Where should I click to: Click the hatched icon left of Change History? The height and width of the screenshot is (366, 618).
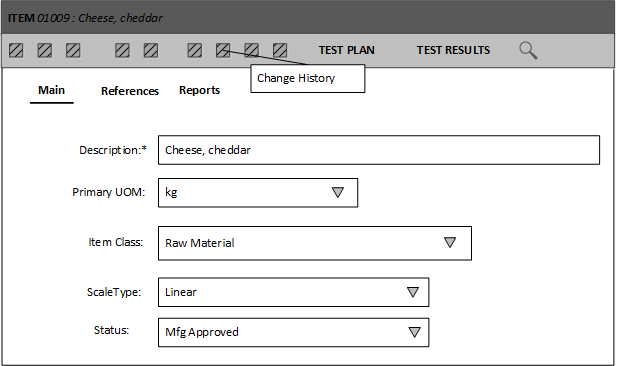pos(195,50)
